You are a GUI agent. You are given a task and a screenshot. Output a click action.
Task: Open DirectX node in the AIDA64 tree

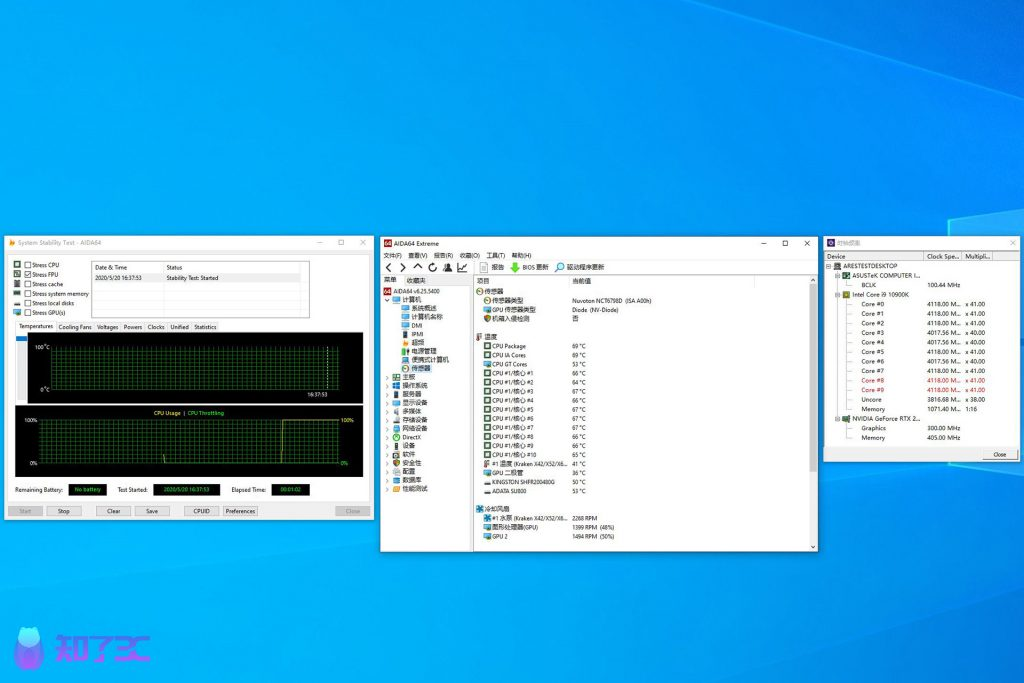pos(406,437)
